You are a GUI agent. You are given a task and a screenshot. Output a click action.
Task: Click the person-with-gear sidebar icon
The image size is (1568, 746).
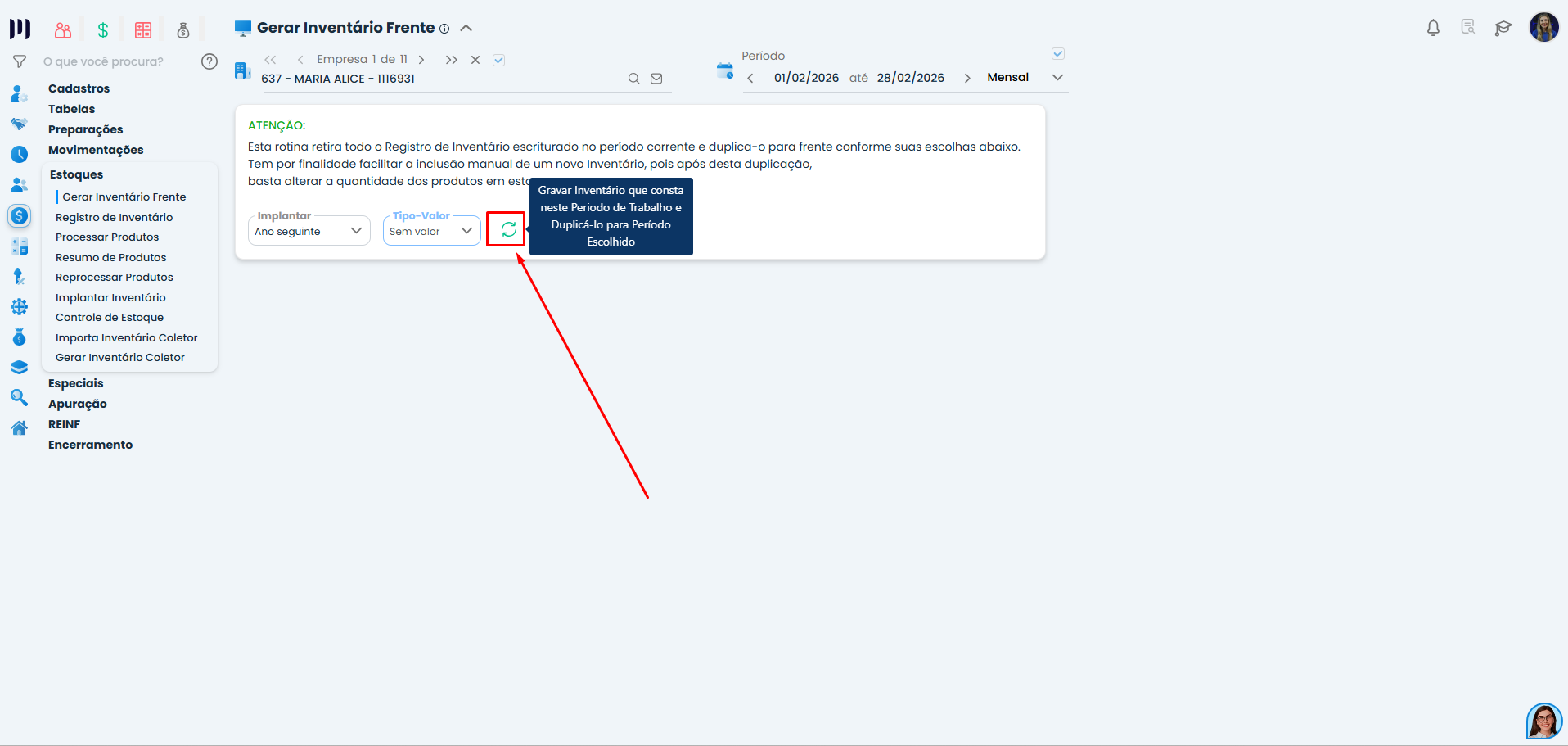19,94
